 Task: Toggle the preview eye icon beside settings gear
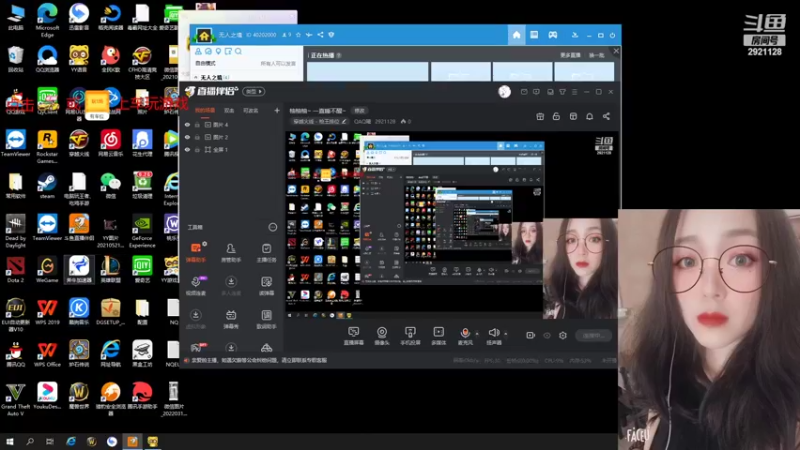click(x=547, y=335)
